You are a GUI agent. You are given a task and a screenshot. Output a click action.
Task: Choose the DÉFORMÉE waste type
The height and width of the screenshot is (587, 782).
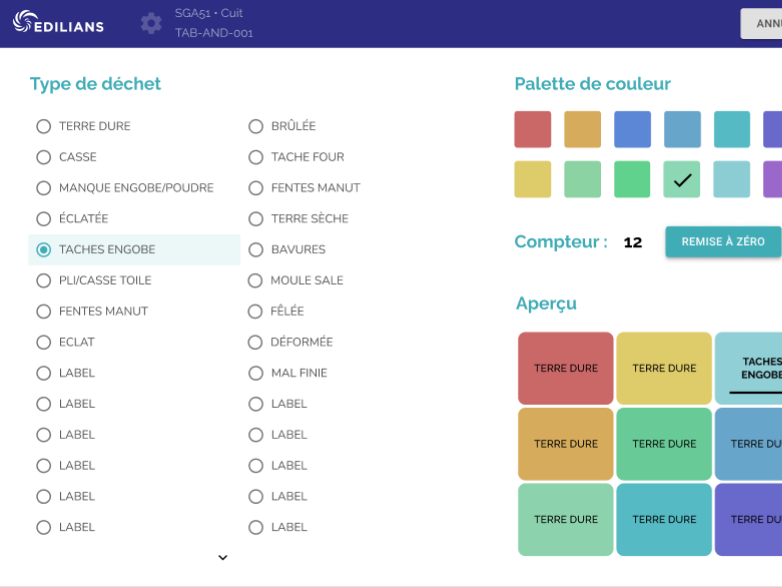coord(290,342)
